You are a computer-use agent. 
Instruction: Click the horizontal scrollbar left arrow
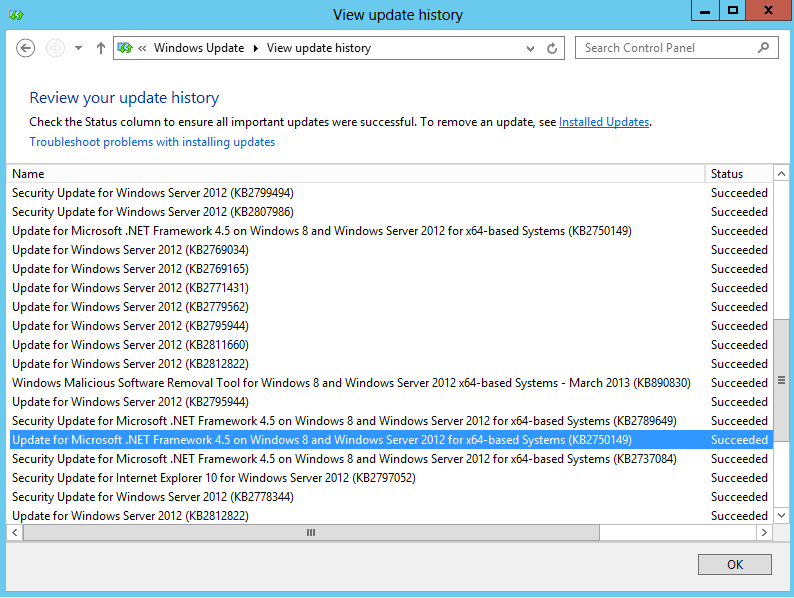tap(15, 532)
